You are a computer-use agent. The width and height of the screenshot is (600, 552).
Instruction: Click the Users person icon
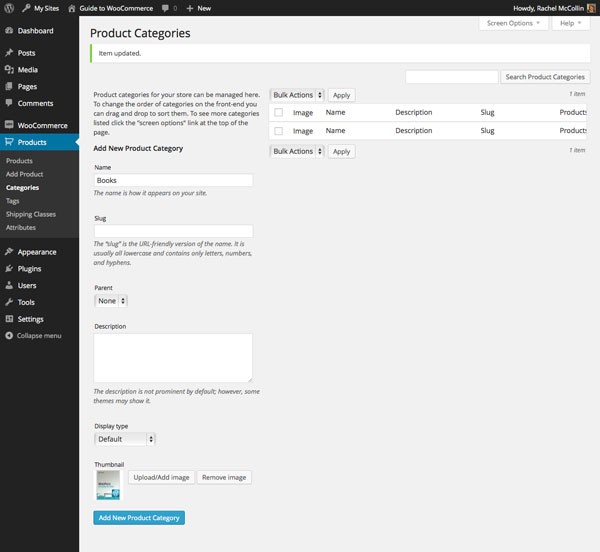9,285
